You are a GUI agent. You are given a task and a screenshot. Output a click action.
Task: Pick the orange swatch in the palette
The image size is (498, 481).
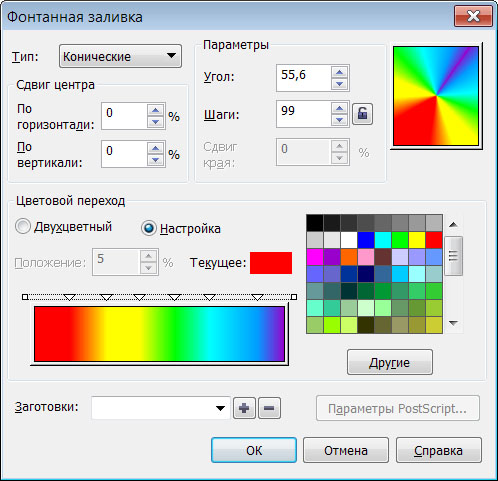pos(349,257)
